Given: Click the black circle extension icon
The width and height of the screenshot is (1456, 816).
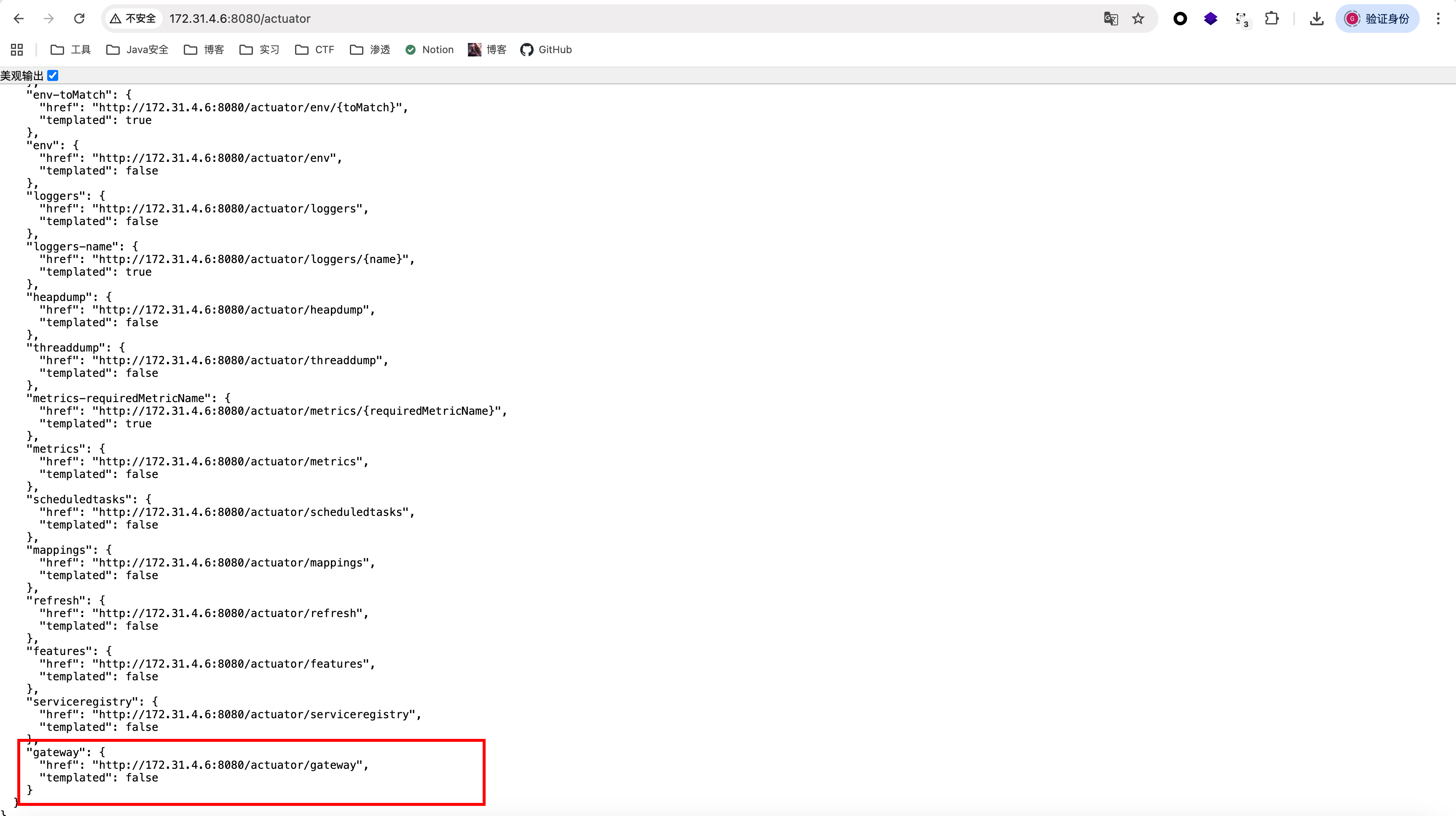Looking at the screenshot, I should click(x=1180, y=19).
